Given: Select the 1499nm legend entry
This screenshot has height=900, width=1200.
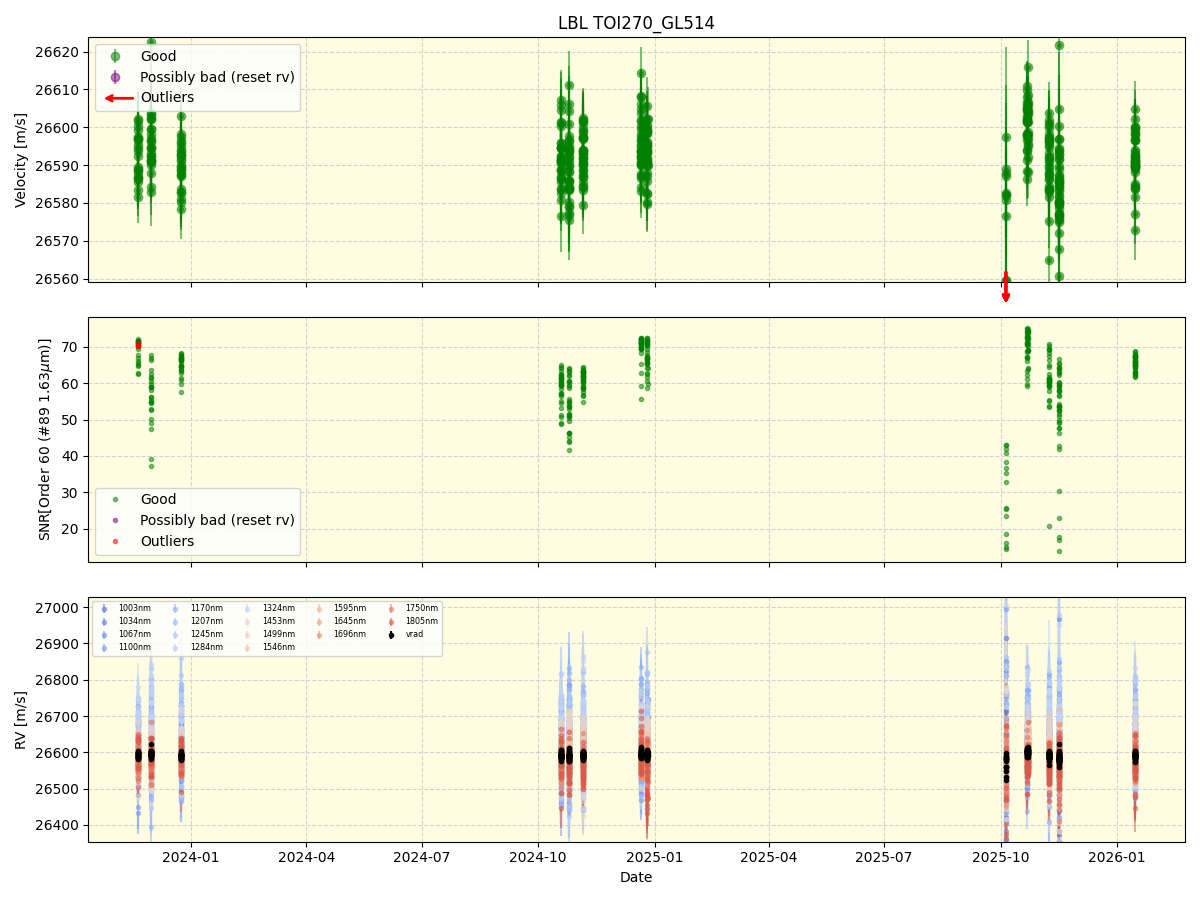Looking at the screenshot, I should click(x=279, y=634).
